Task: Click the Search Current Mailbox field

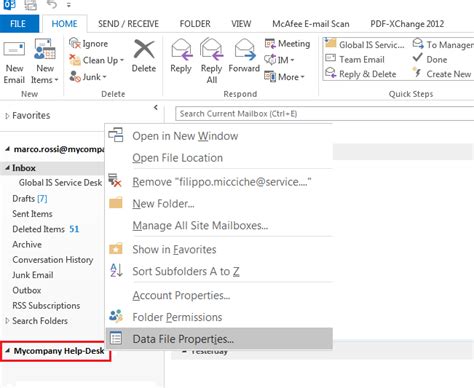Action: point(324,114)
